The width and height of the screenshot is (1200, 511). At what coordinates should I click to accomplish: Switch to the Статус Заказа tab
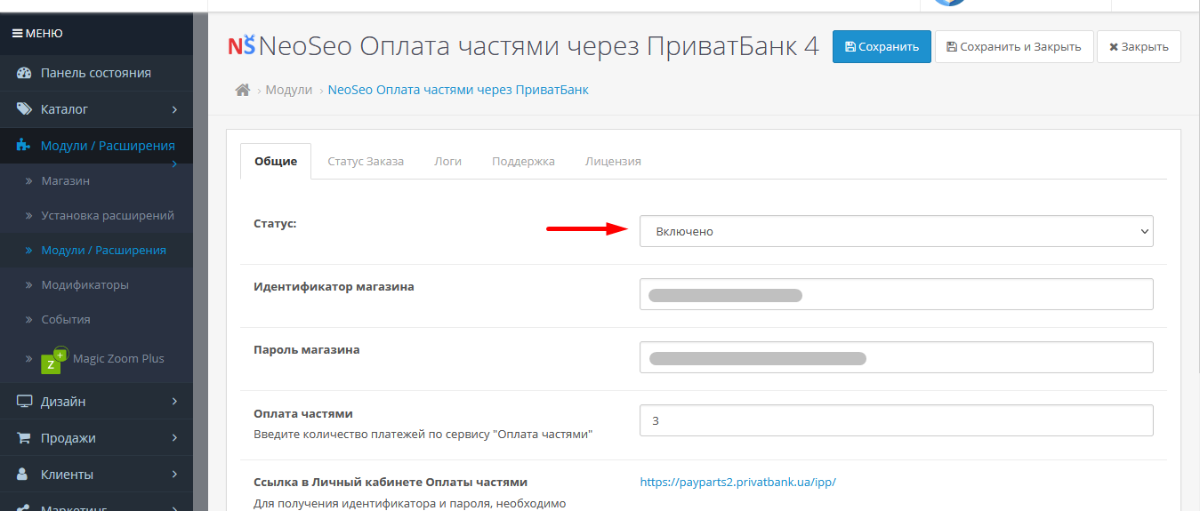tap(366, 161)
